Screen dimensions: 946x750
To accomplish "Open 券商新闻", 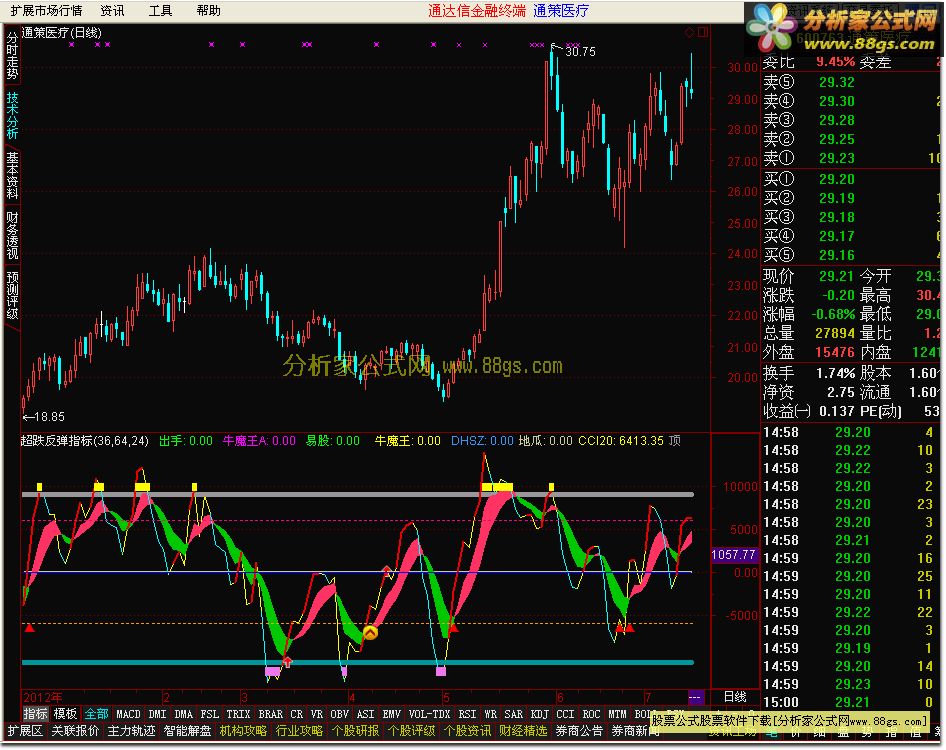I will [635, 731].
